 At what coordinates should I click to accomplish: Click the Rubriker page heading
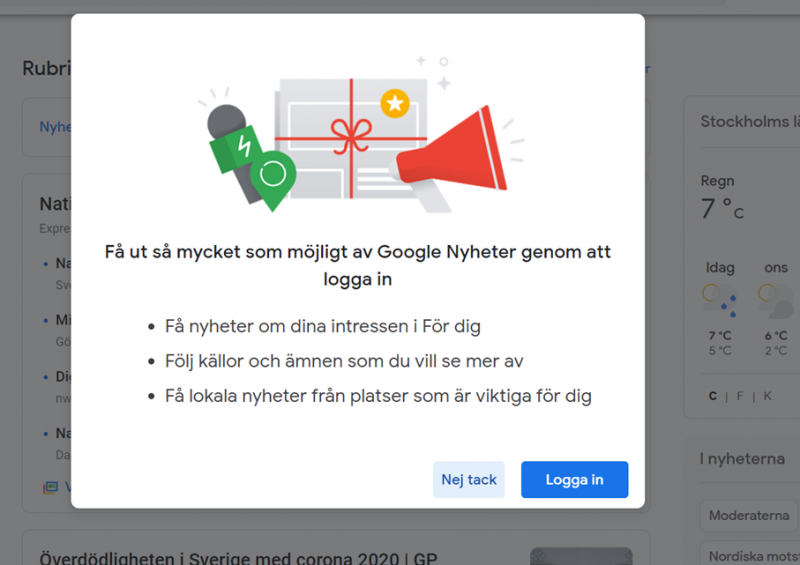[46, 68]
